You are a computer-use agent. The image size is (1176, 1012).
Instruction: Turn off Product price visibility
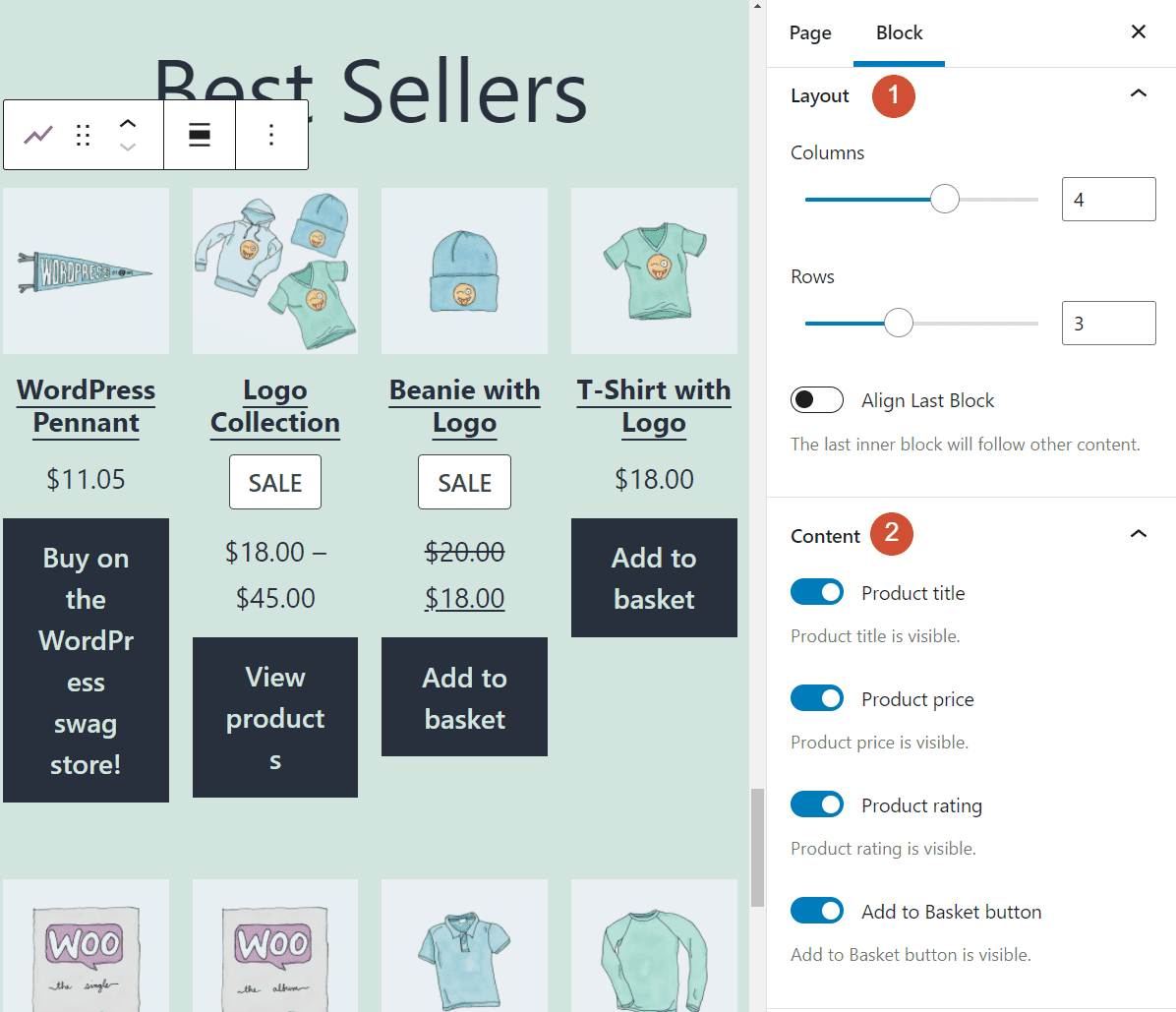817,698
